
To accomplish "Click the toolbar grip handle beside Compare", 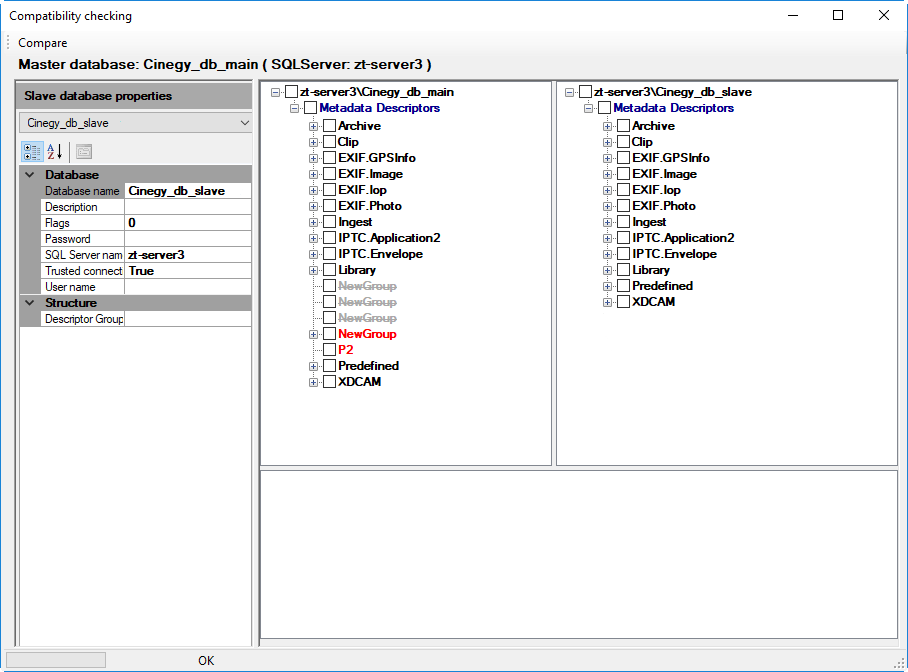I will 8,42.
